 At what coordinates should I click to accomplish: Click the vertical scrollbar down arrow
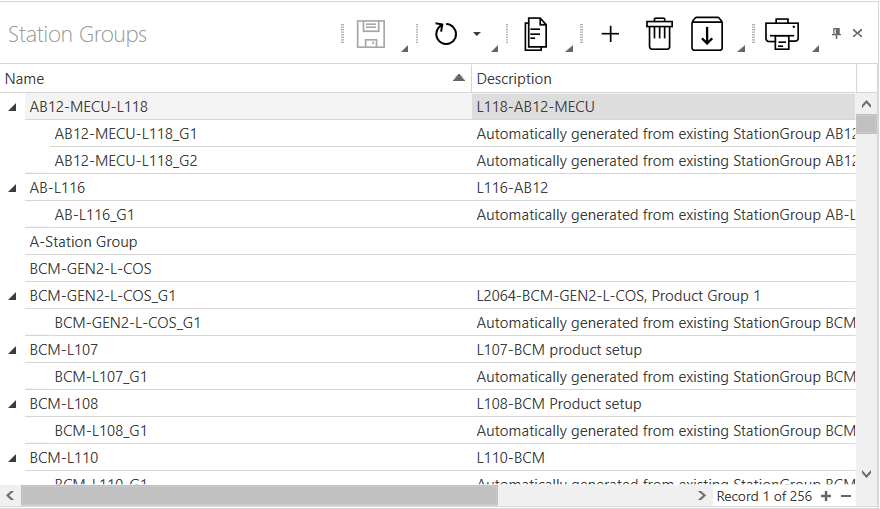[x=867, y=474]
